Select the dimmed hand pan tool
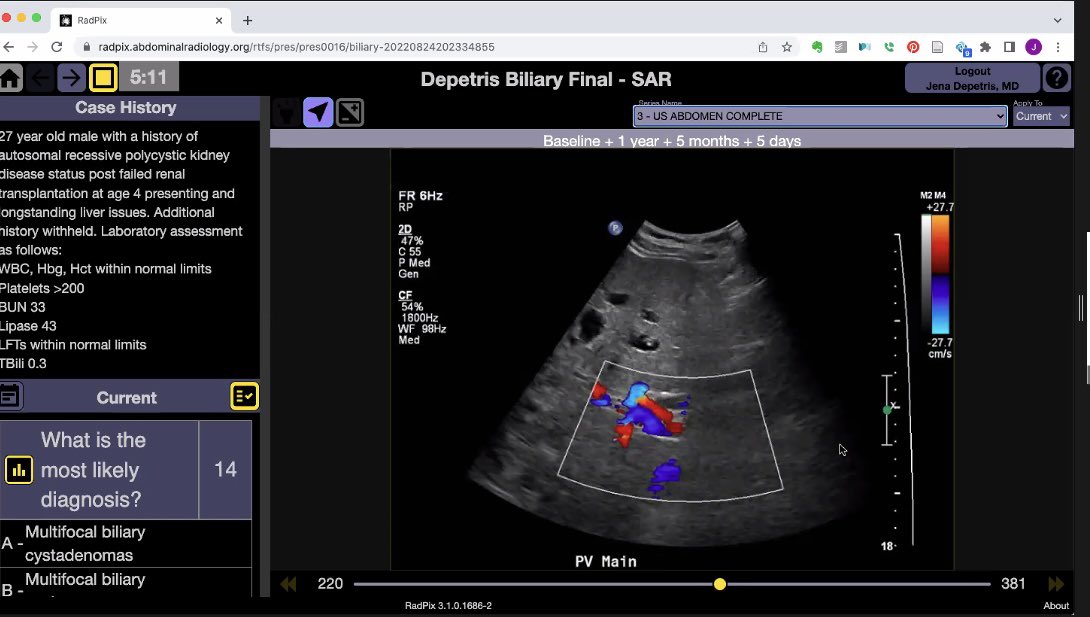Image resolution: width=1090 pixels, height=617 pixels. pyautogui.click(x=286, y=113)
